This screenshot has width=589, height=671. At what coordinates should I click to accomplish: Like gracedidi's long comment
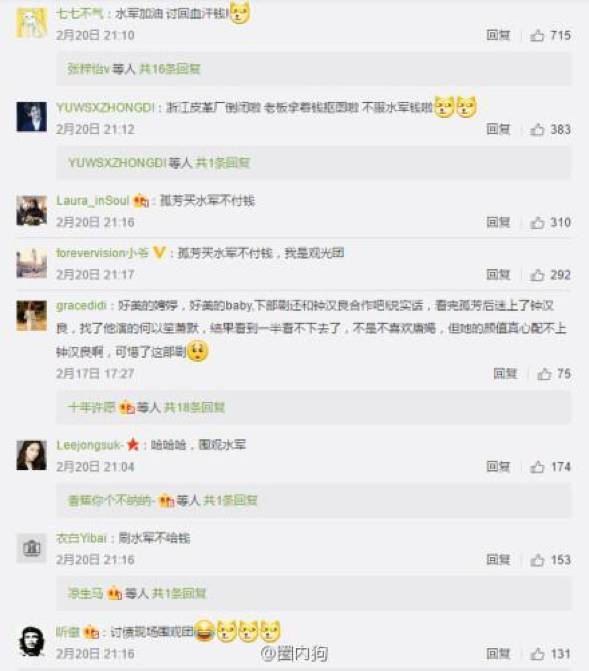click(544, 374)
